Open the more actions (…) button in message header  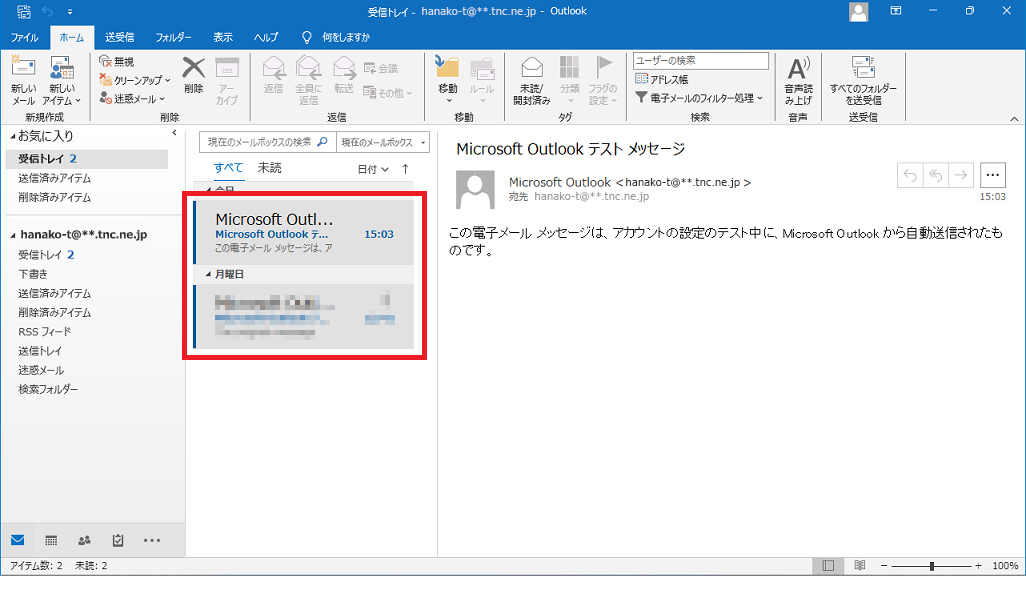tap(992, 175)
